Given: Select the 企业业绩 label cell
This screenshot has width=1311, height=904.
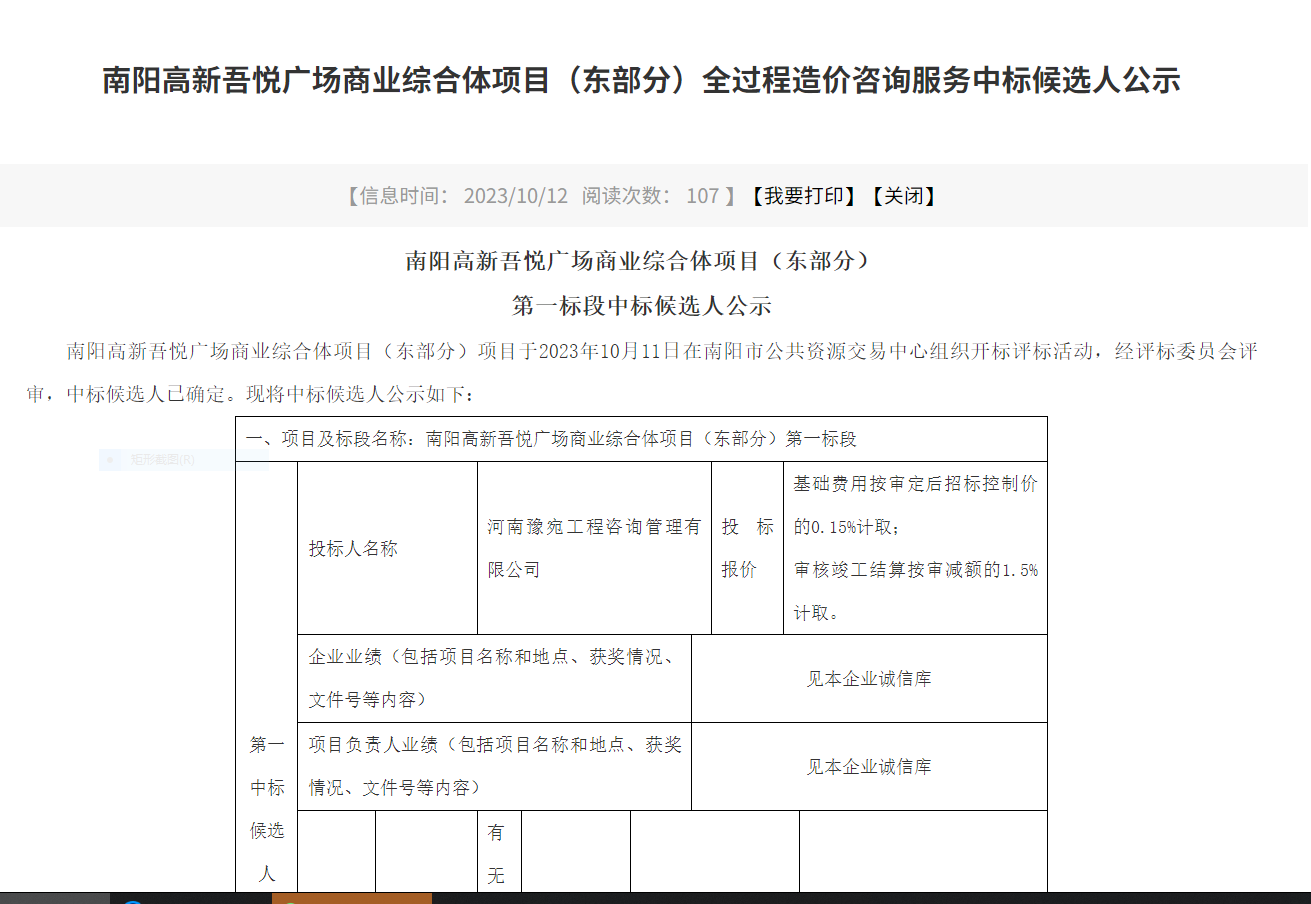Looking at the screenshot, I should [494, 678].
